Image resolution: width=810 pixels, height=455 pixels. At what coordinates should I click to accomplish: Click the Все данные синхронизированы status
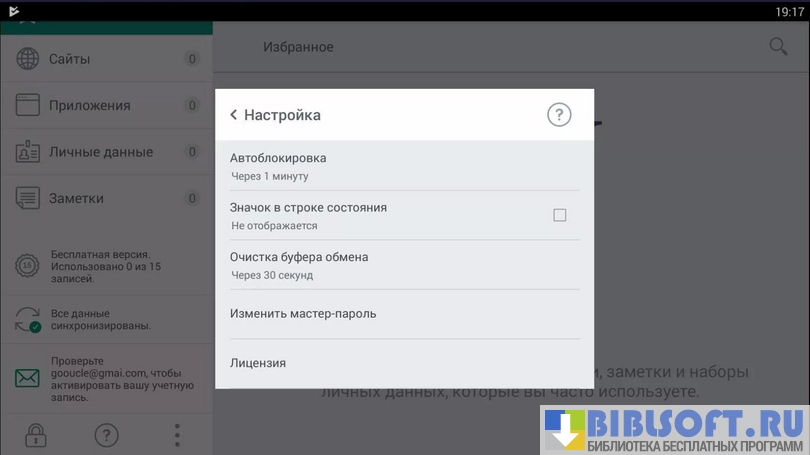100,320
